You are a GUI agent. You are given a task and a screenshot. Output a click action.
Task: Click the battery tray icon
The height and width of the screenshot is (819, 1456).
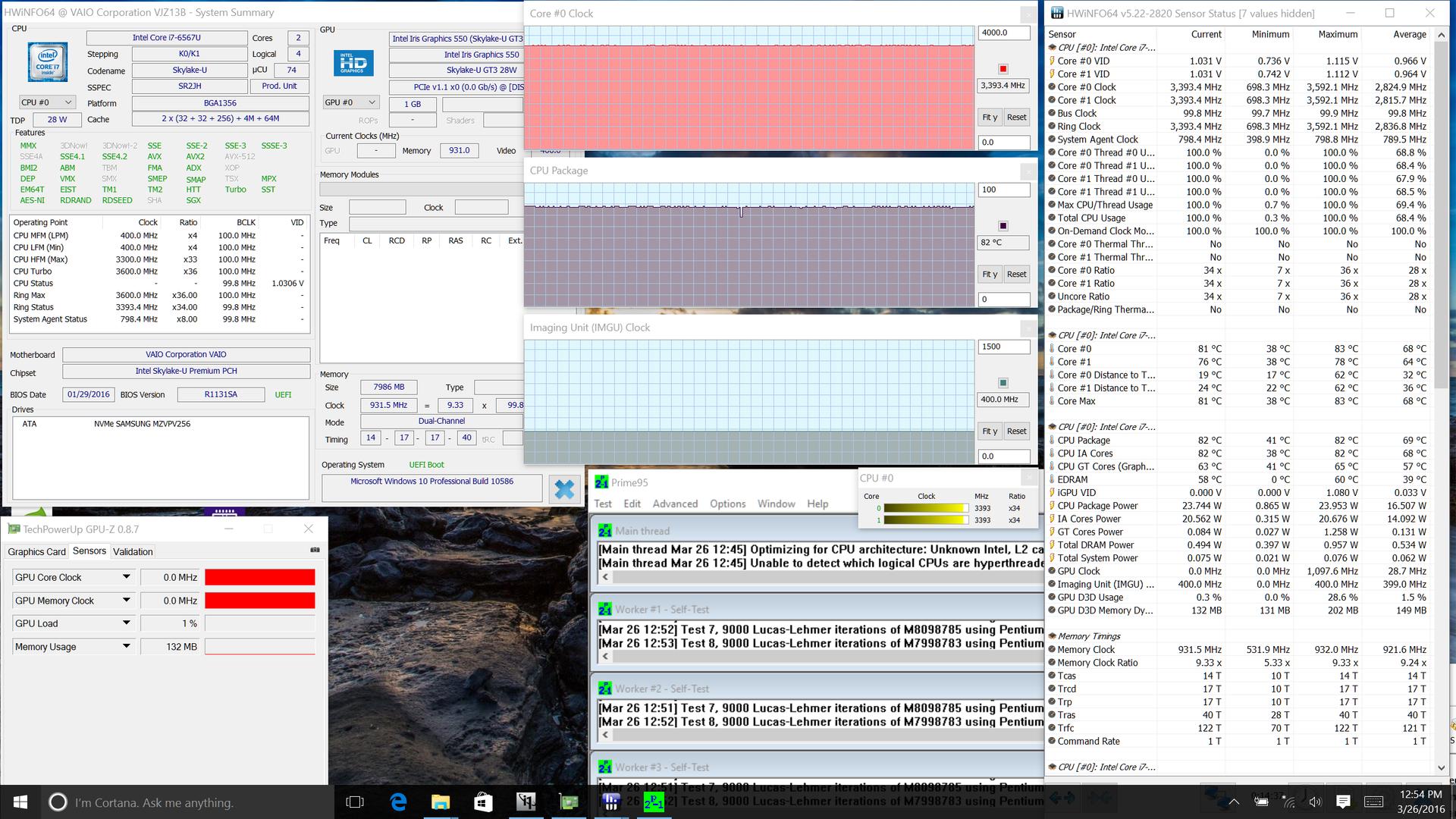pyautogui.click(x=1261, y=802)
